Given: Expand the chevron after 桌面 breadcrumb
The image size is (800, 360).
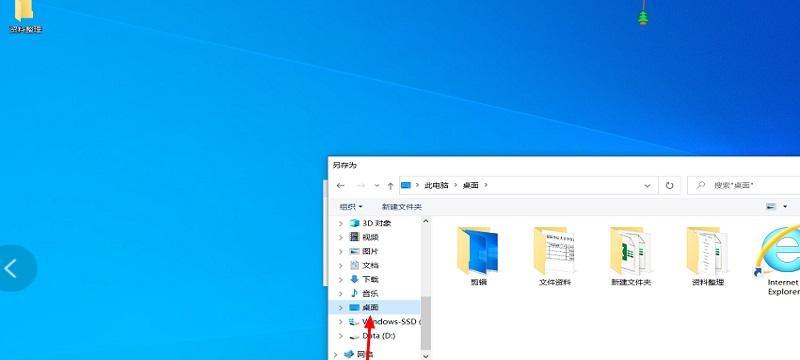Looking at the screenshot, I should (486, 186).
